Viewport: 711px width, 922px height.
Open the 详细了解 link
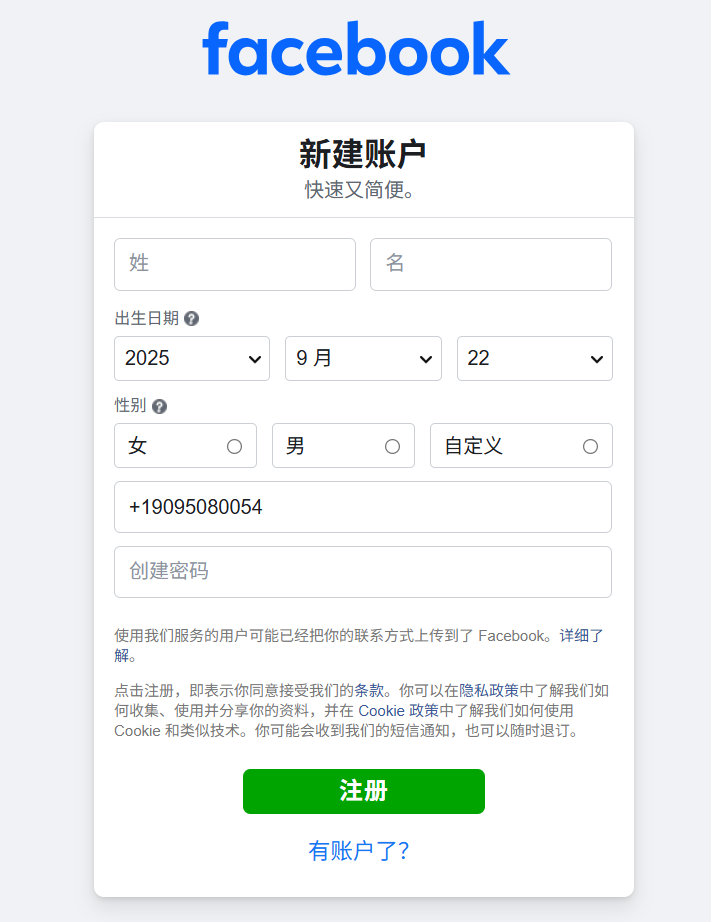(581, 636)
